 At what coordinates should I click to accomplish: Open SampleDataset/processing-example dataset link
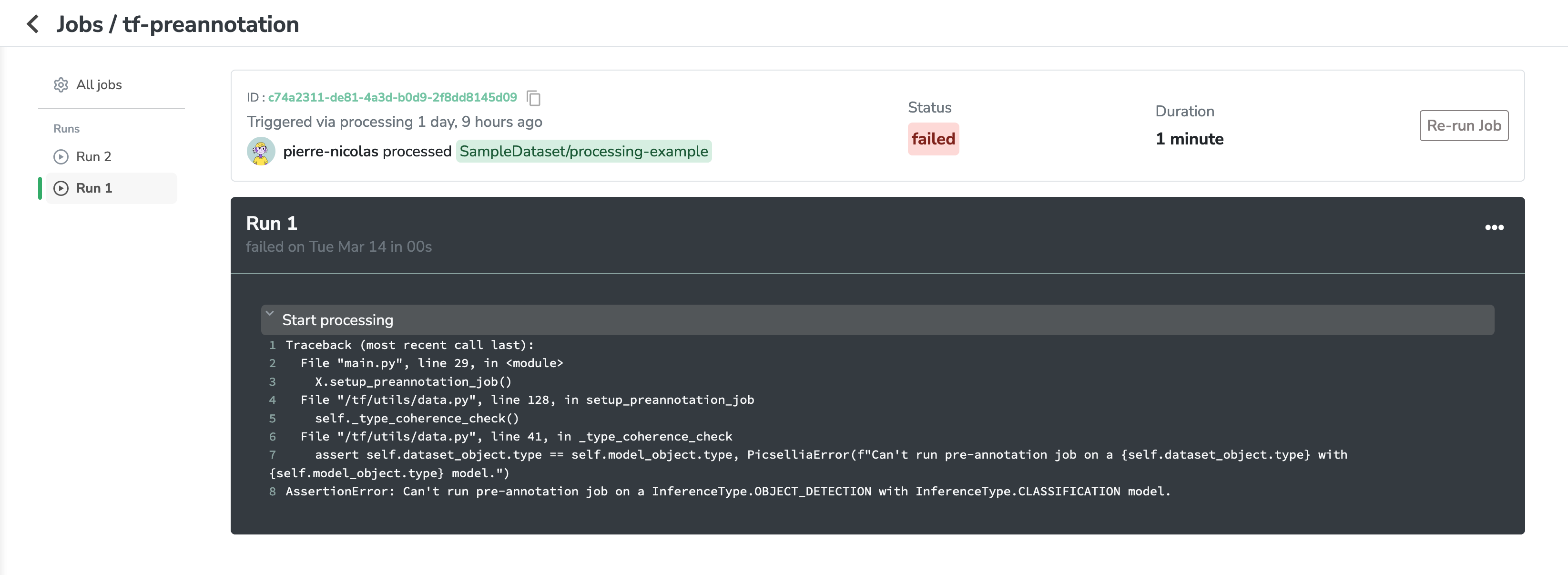(x=583, y=151)
